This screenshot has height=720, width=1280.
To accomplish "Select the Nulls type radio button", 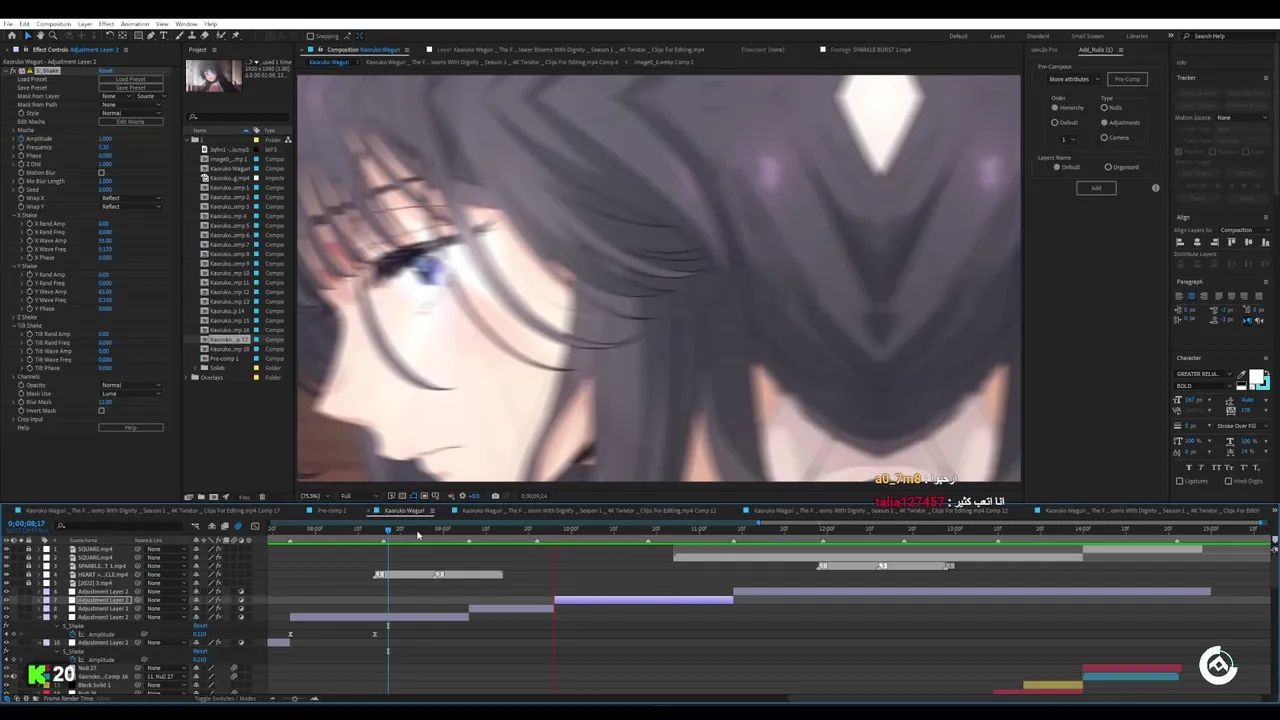I will (1104, 107).
